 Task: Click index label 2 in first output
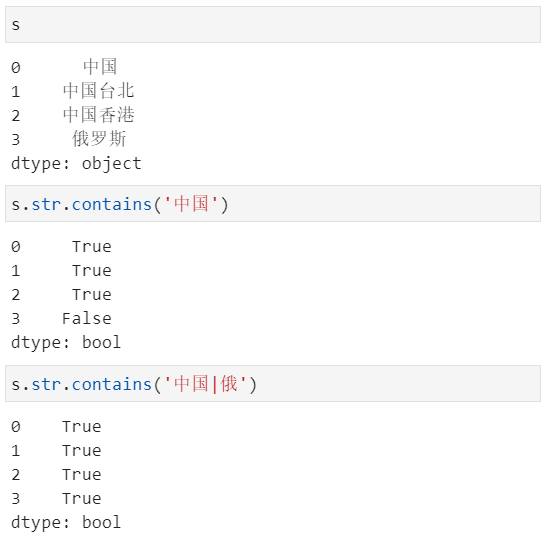pos(16,115)
